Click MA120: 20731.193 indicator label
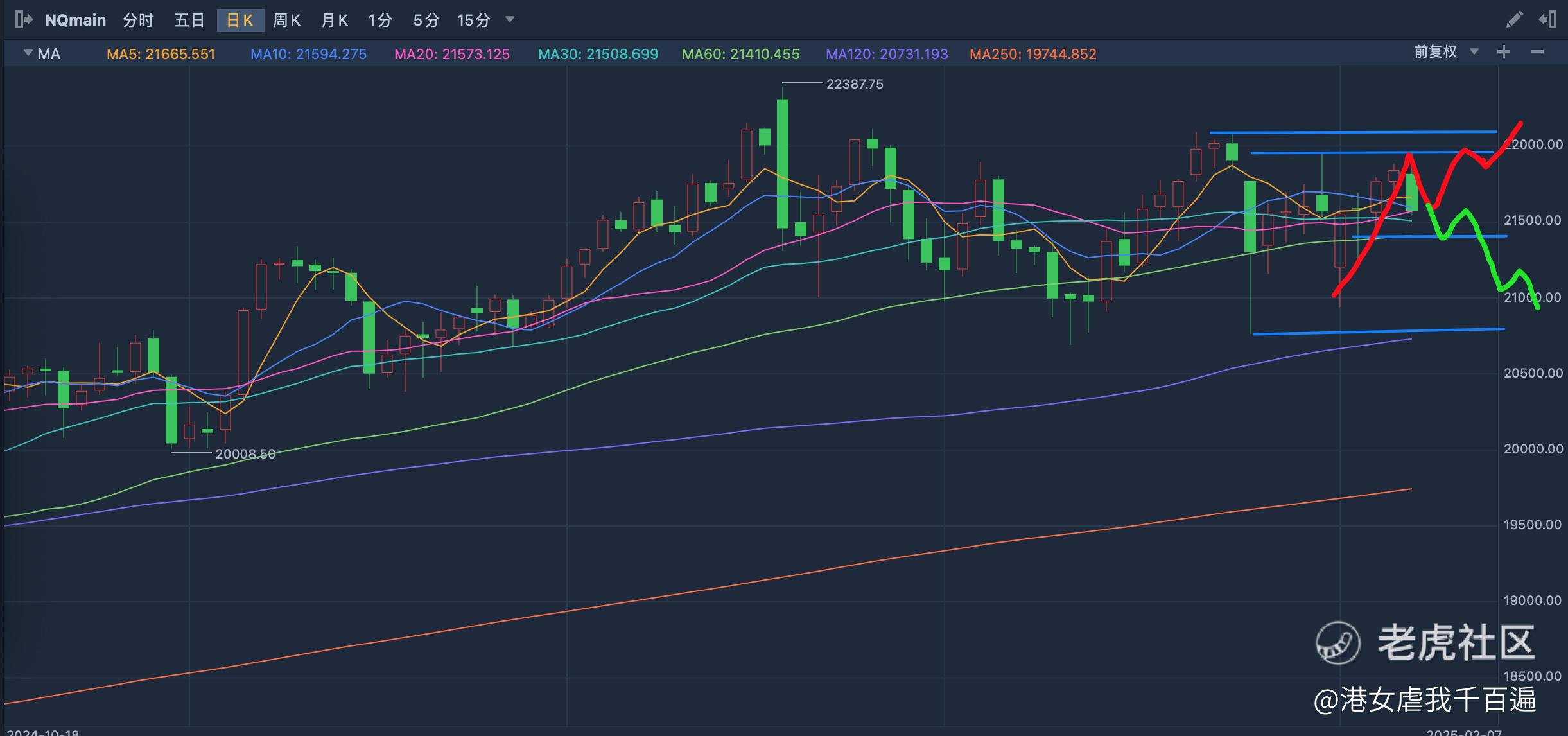 (x=887, y=54)
